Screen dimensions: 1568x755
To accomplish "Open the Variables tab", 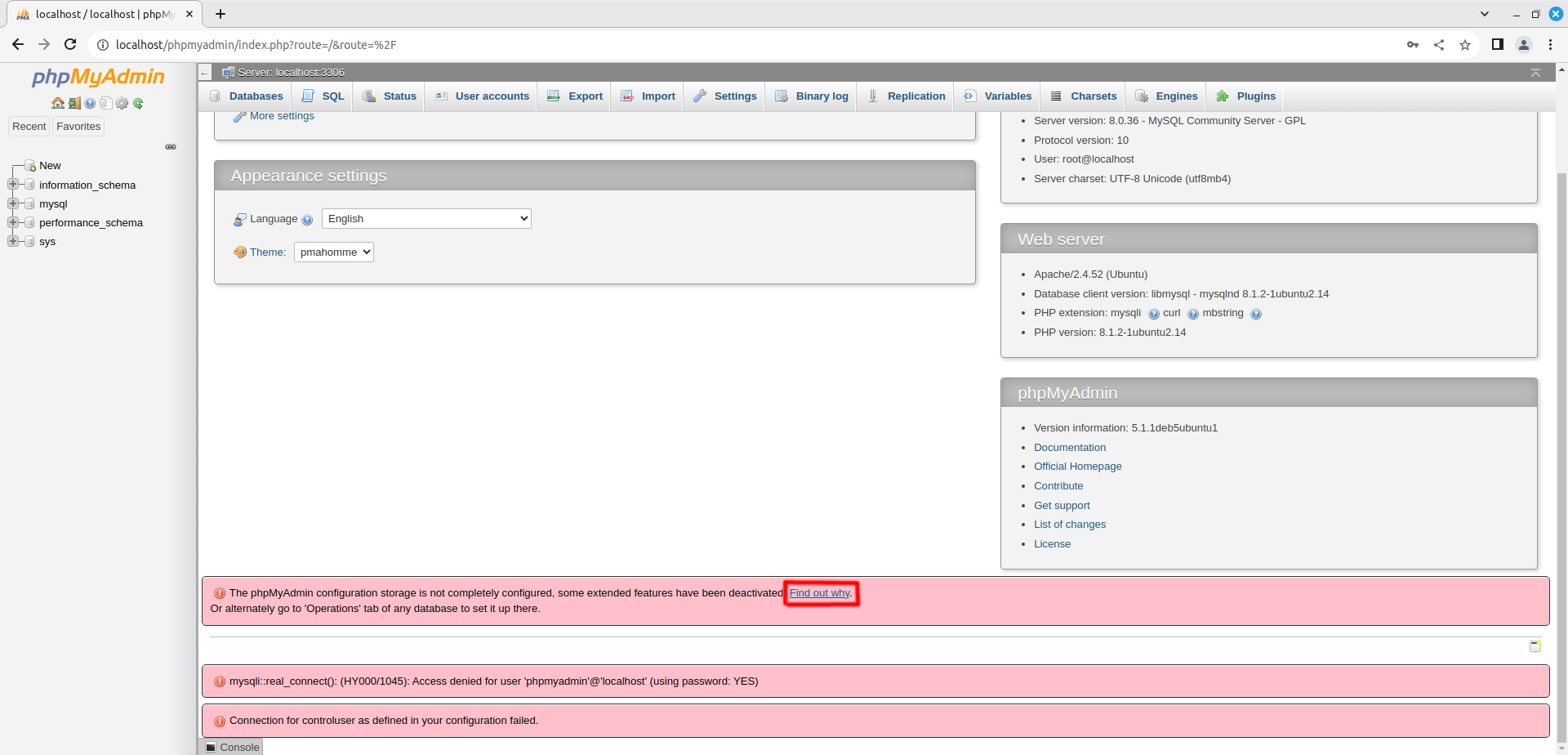I will 998,96.
